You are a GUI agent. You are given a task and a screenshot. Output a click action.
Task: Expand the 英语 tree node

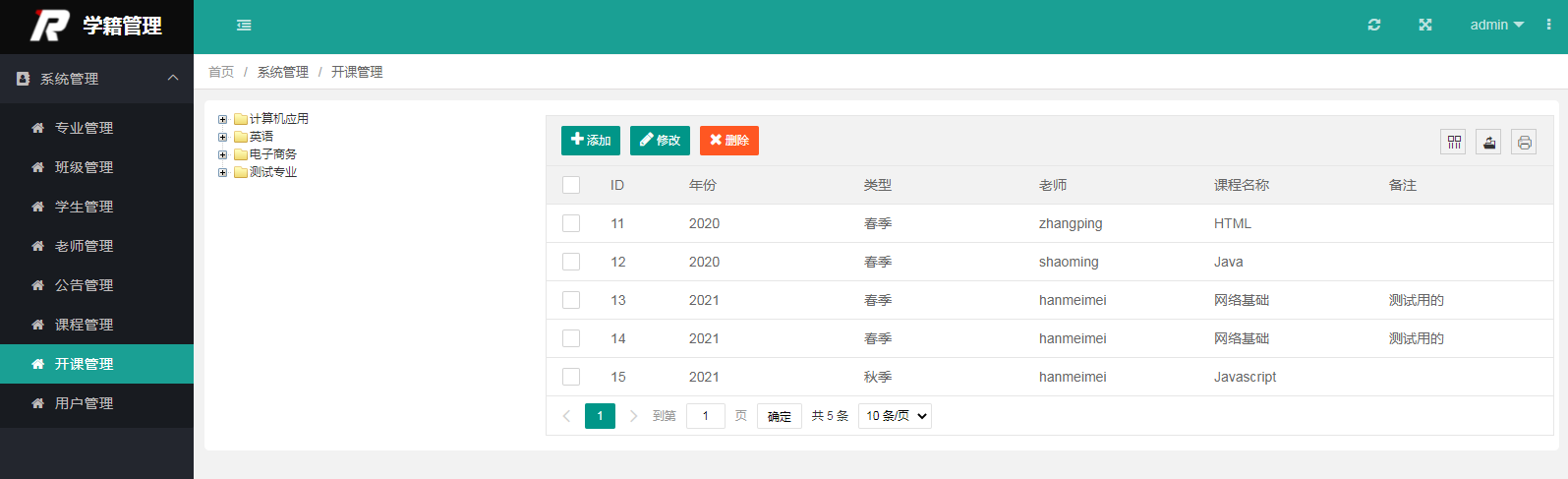pyautogui.click(x=222, y=137)
